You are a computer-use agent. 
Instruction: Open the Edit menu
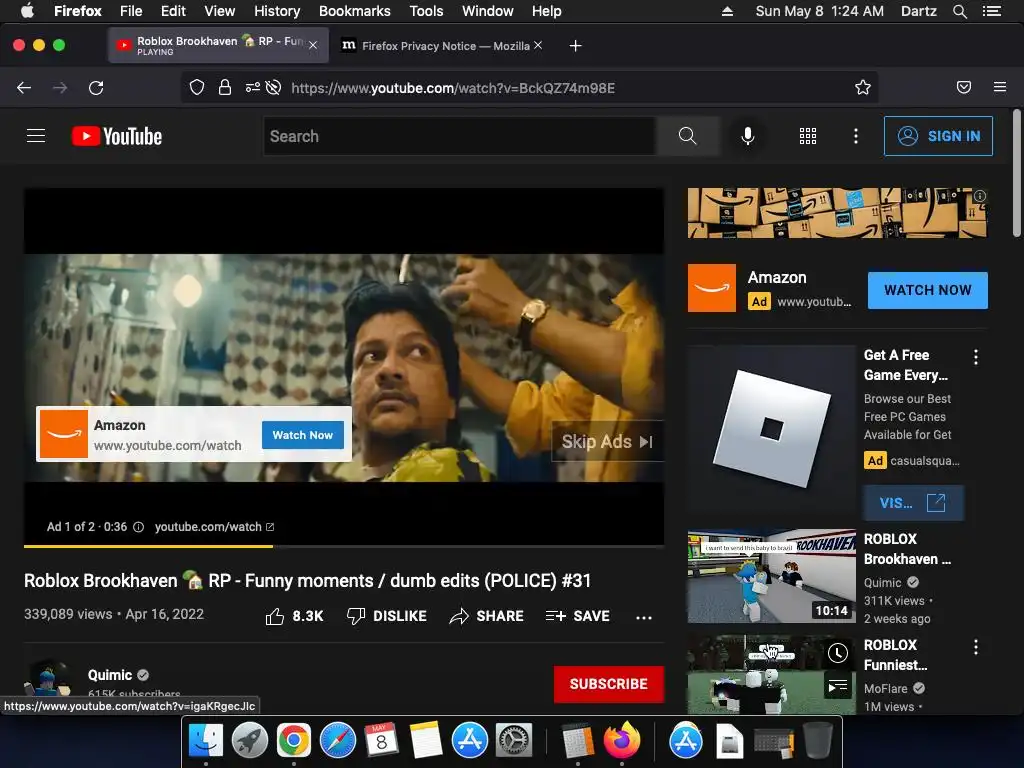[173, 11]
